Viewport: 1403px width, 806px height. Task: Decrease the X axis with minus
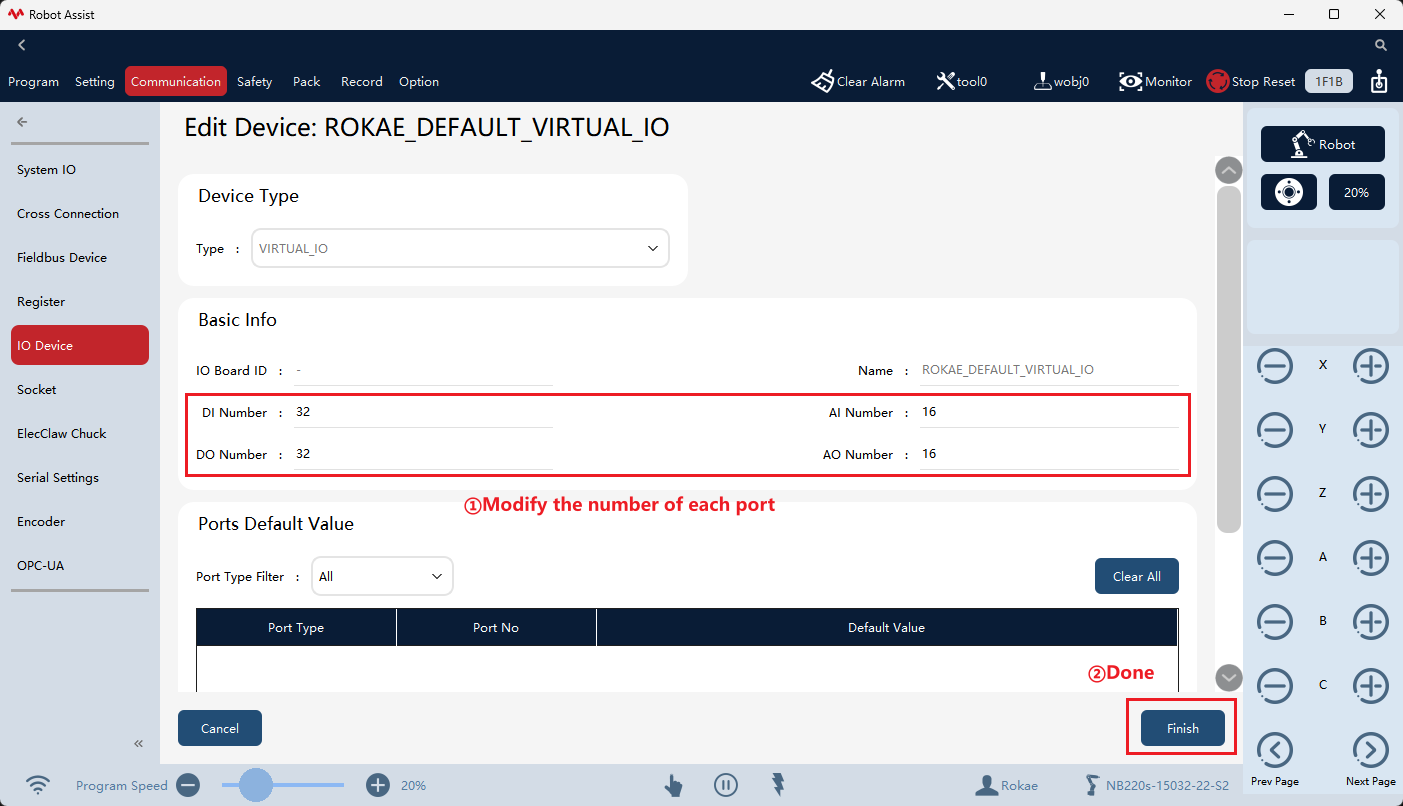(x=1275, y=366)
